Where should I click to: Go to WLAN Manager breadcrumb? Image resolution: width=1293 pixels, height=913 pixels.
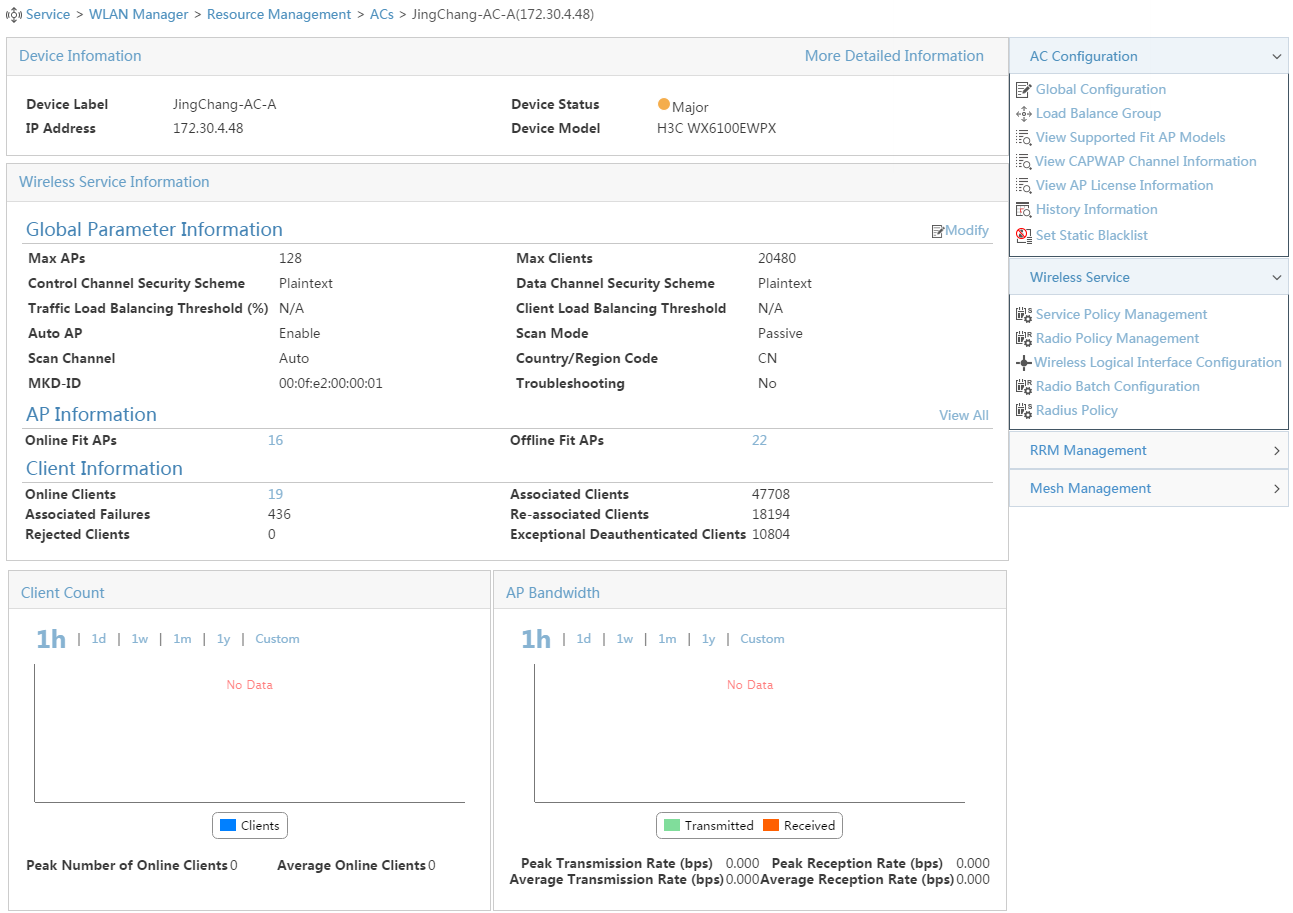coord(138,15)
